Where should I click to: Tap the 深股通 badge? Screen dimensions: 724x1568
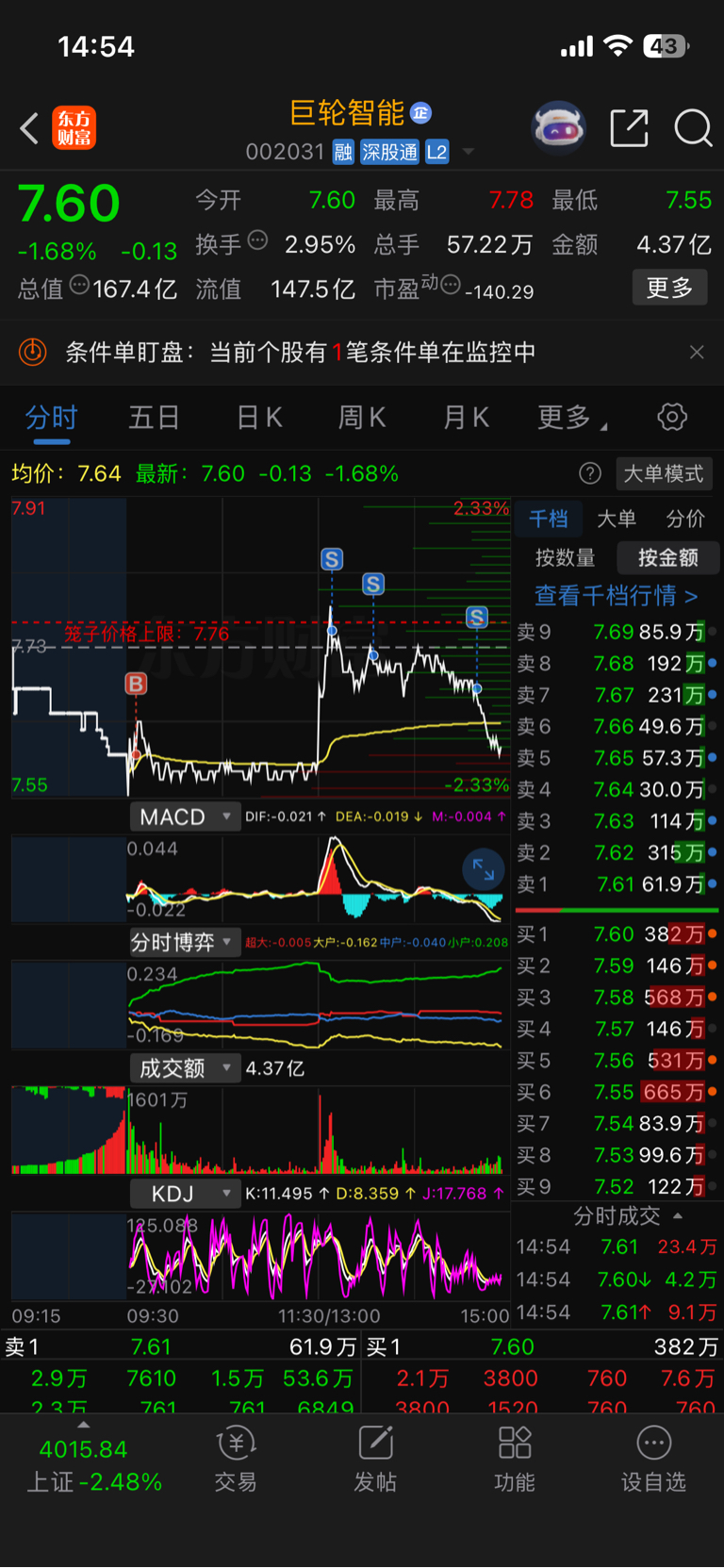(x=389, y=152)
